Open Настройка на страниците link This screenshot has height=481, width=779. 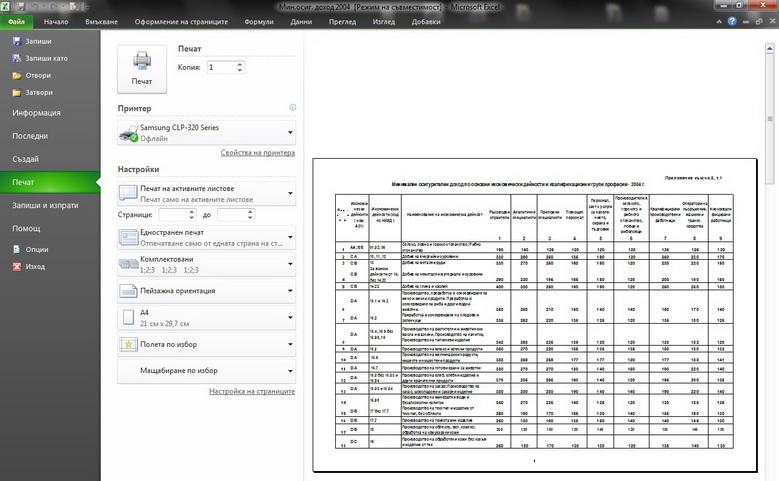tap(252, 391)
